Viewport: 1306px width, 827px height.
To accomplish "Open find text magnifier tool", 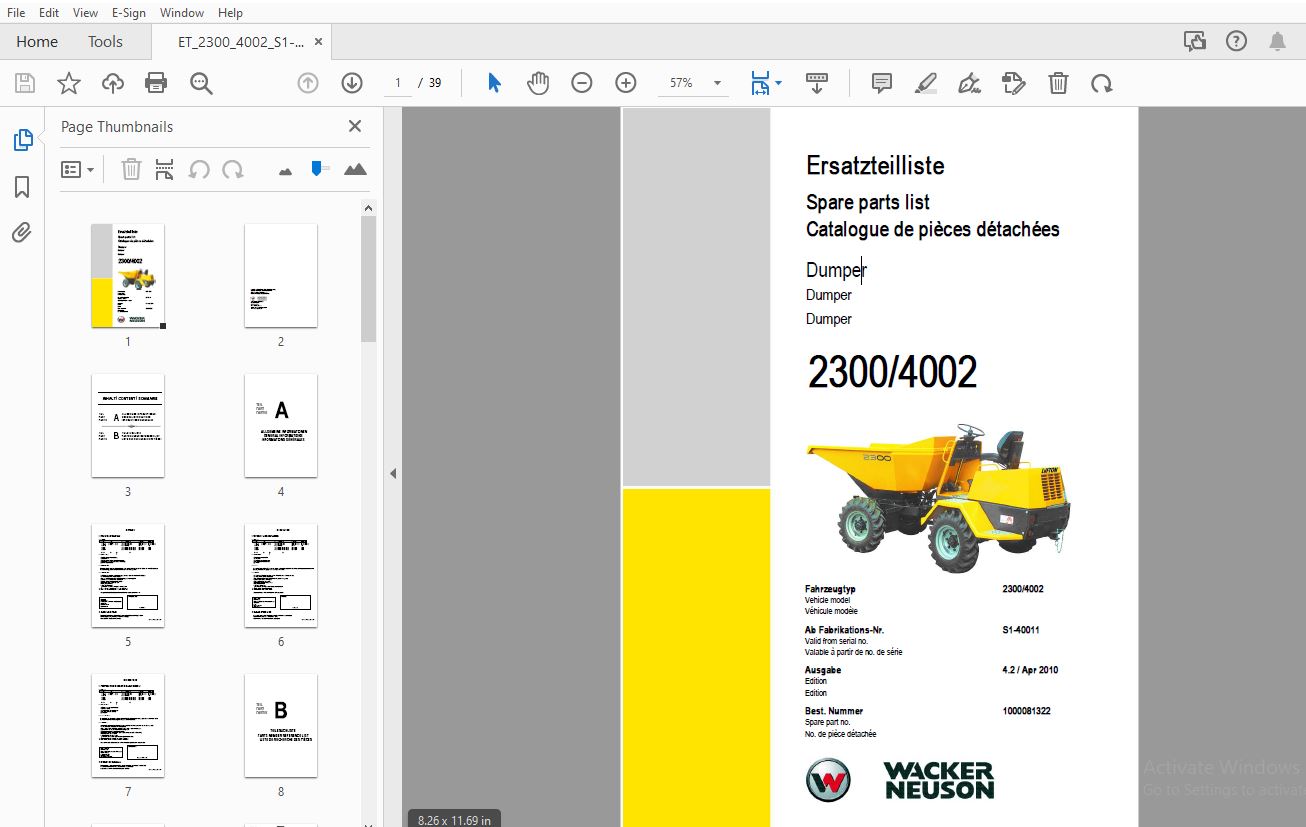I will (202, 83).
